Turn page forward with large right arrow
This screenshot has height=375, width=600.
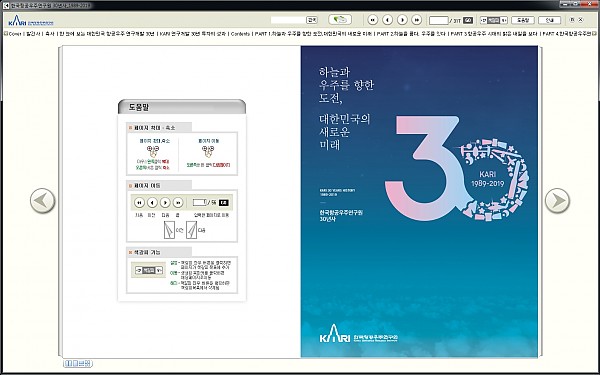click(x=557, y=201)
